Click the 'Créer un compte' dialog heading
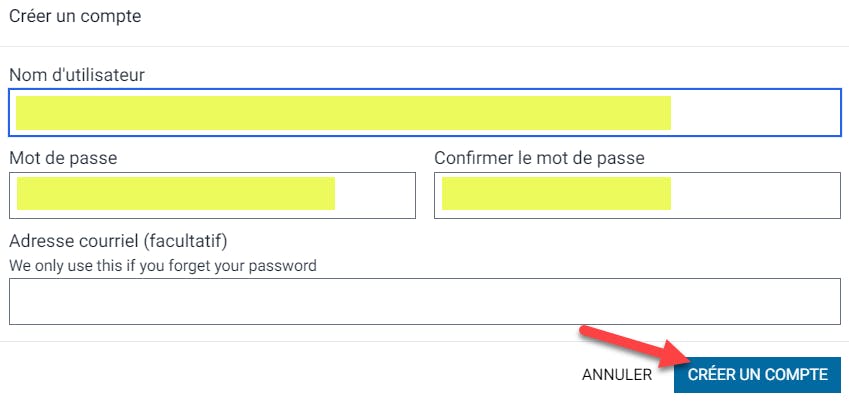849x403 pixels. coord(75,17)
